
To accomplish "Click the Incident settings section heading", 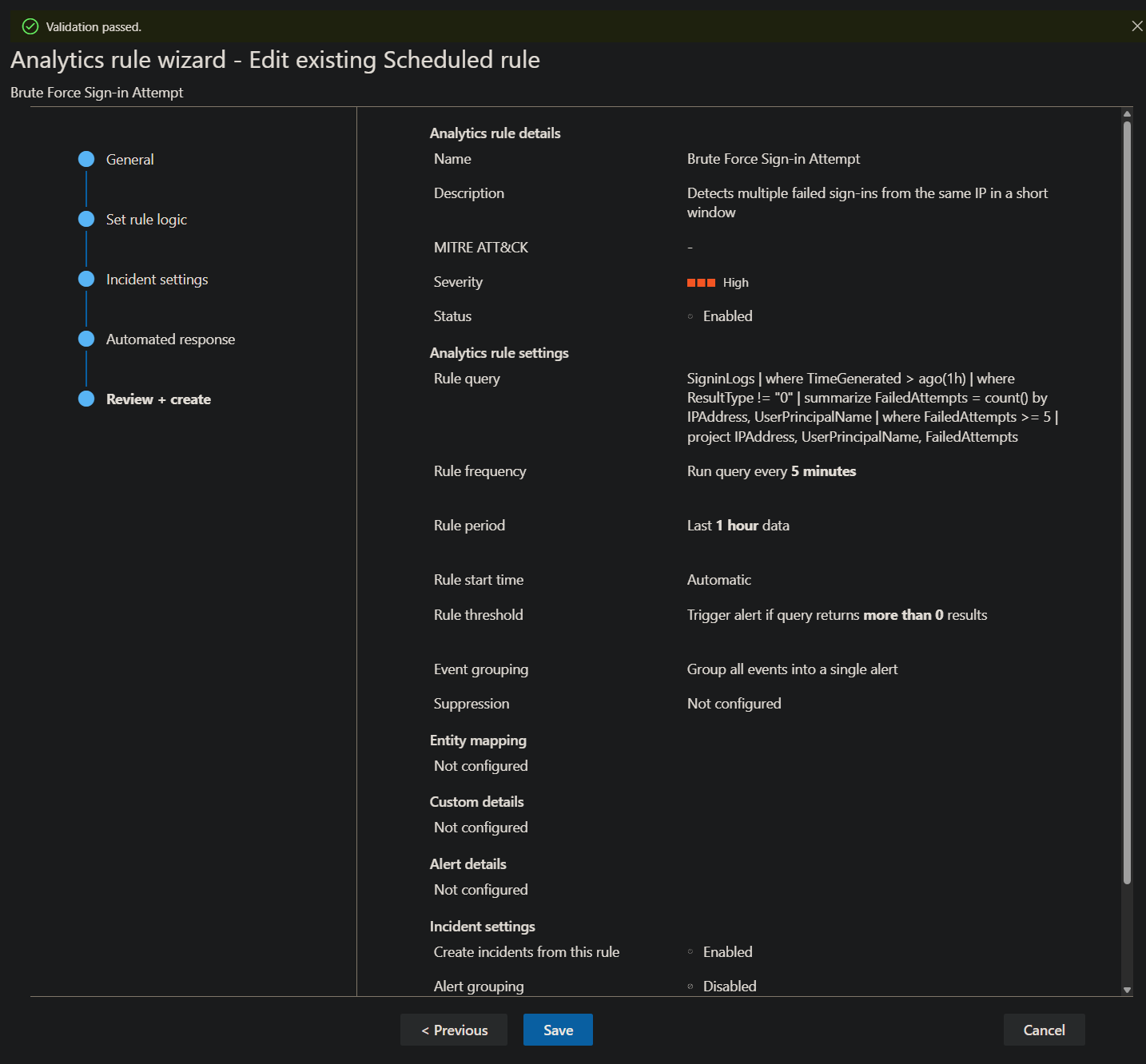I will click(x=482, y=926).
